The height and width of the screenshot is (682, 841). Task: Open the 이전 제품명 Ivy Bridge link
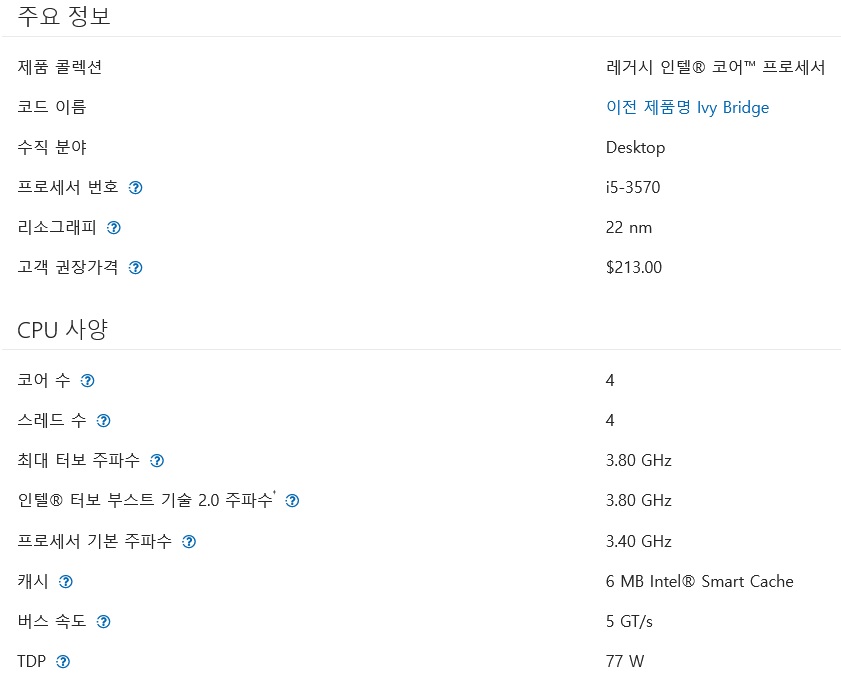tap(687, 107)
